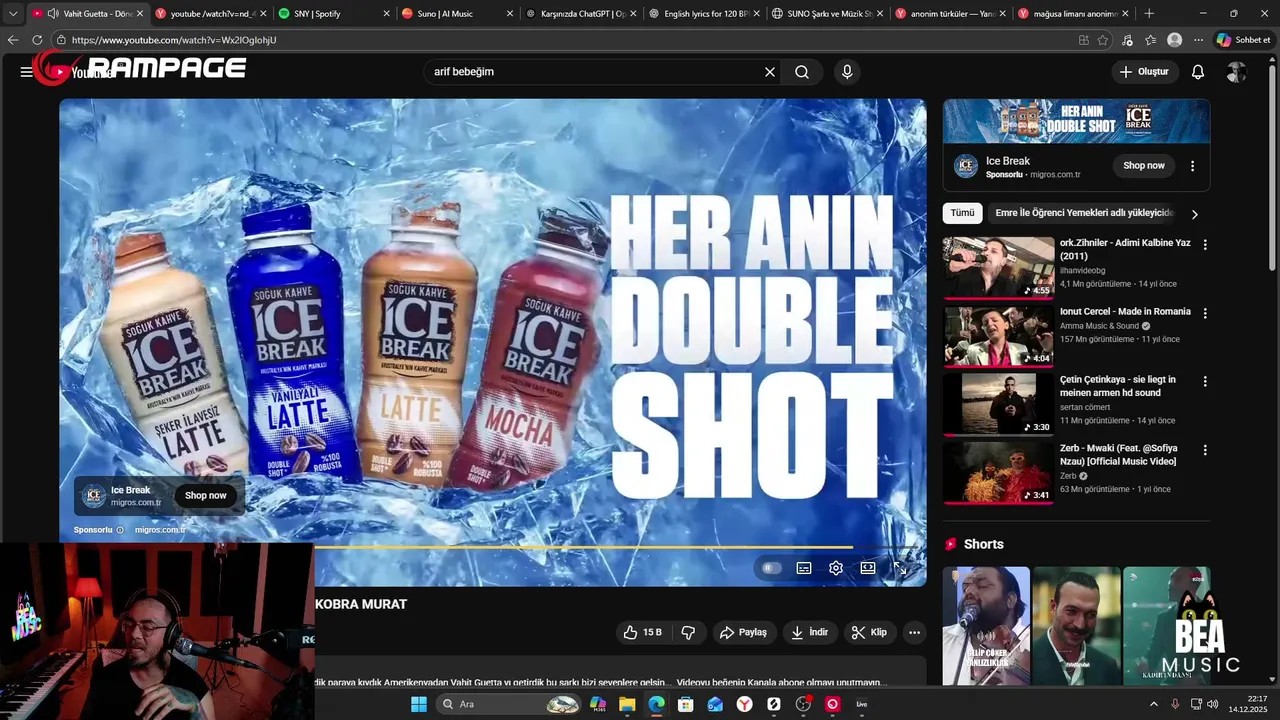Open Yandex browser taskbar icon
Viewport: 1280px width, 720px height.
pos(745,704)
